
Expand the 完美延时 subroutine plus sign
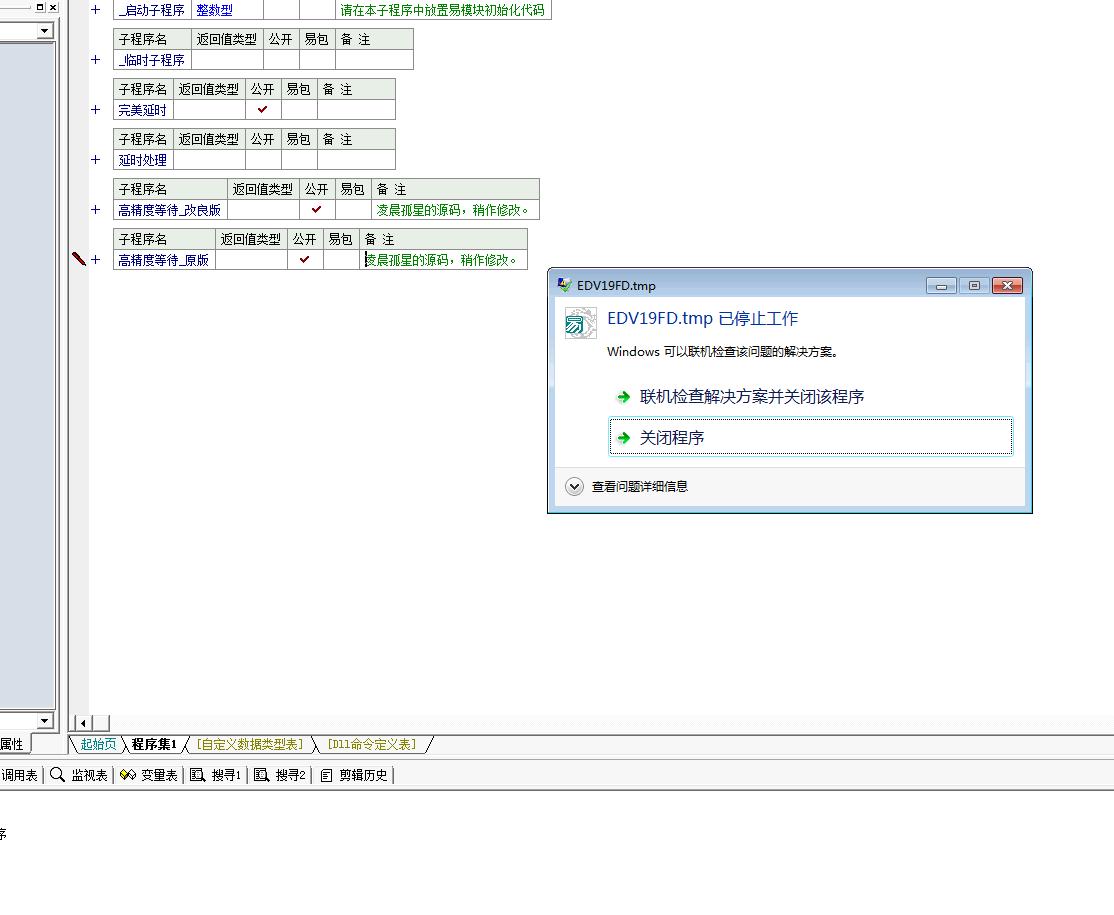point(96,110)
